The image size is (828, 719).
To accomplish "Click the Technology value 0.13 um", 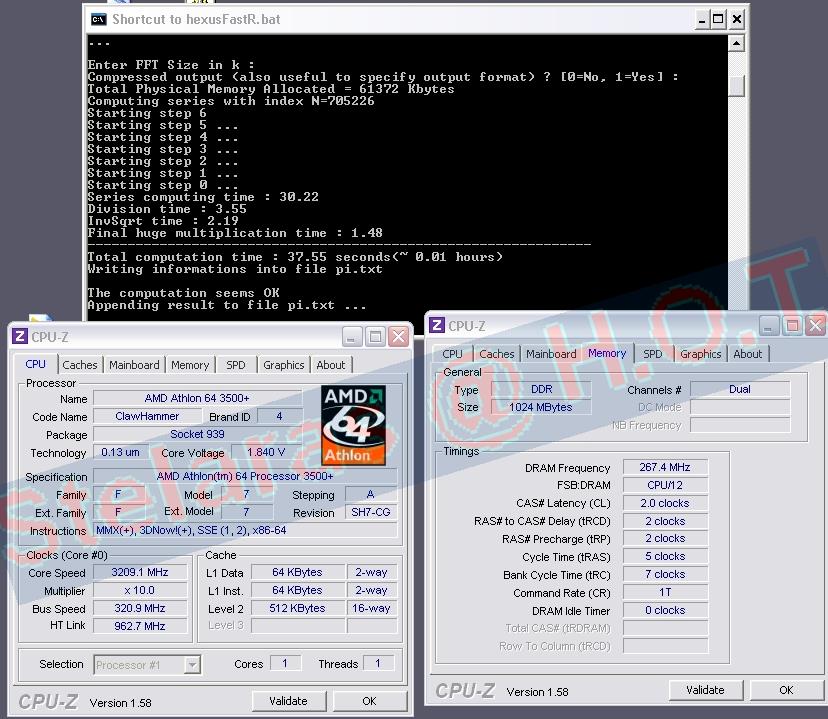I will pos(120,452).
